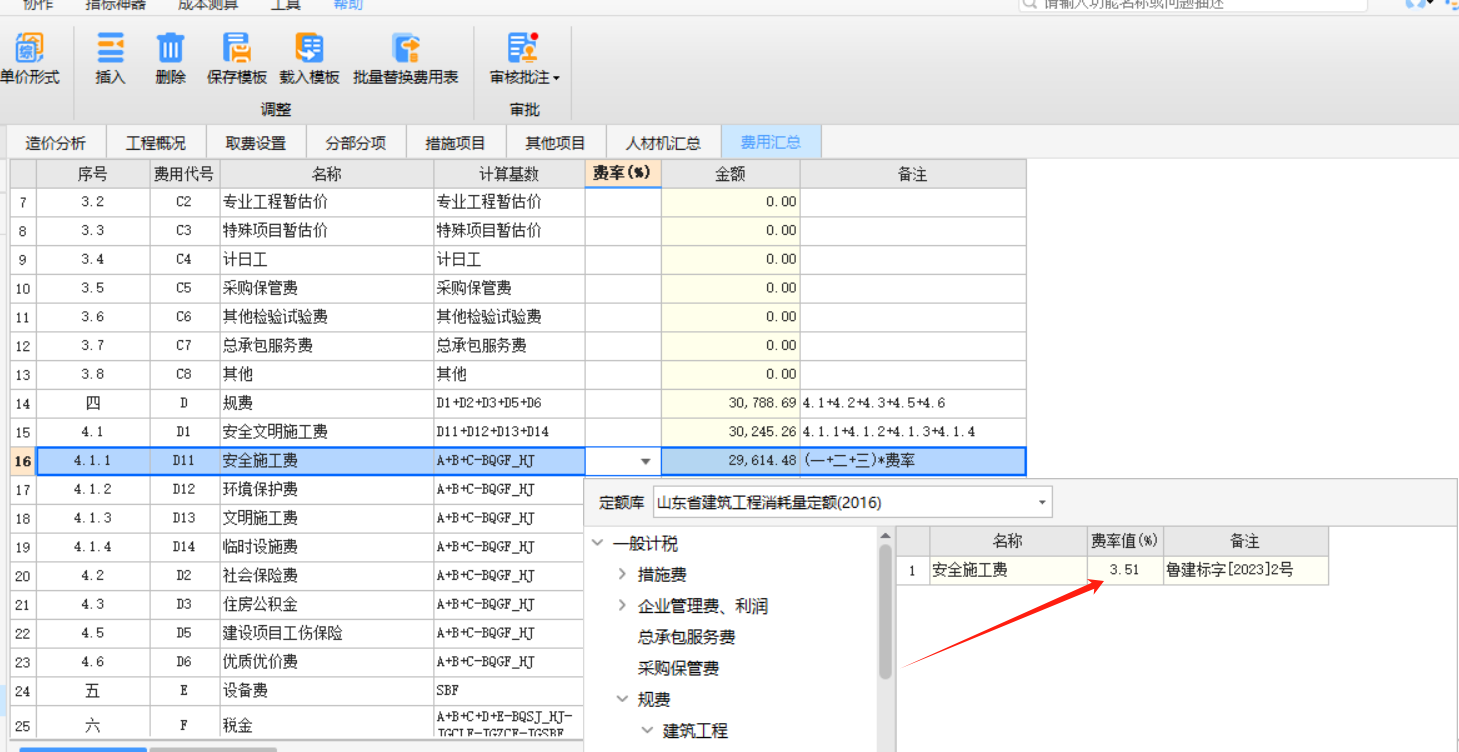This screenshot has width=1459, height=752.
Task: Click the 社会保险费 name cell
Action: (327, 576)
